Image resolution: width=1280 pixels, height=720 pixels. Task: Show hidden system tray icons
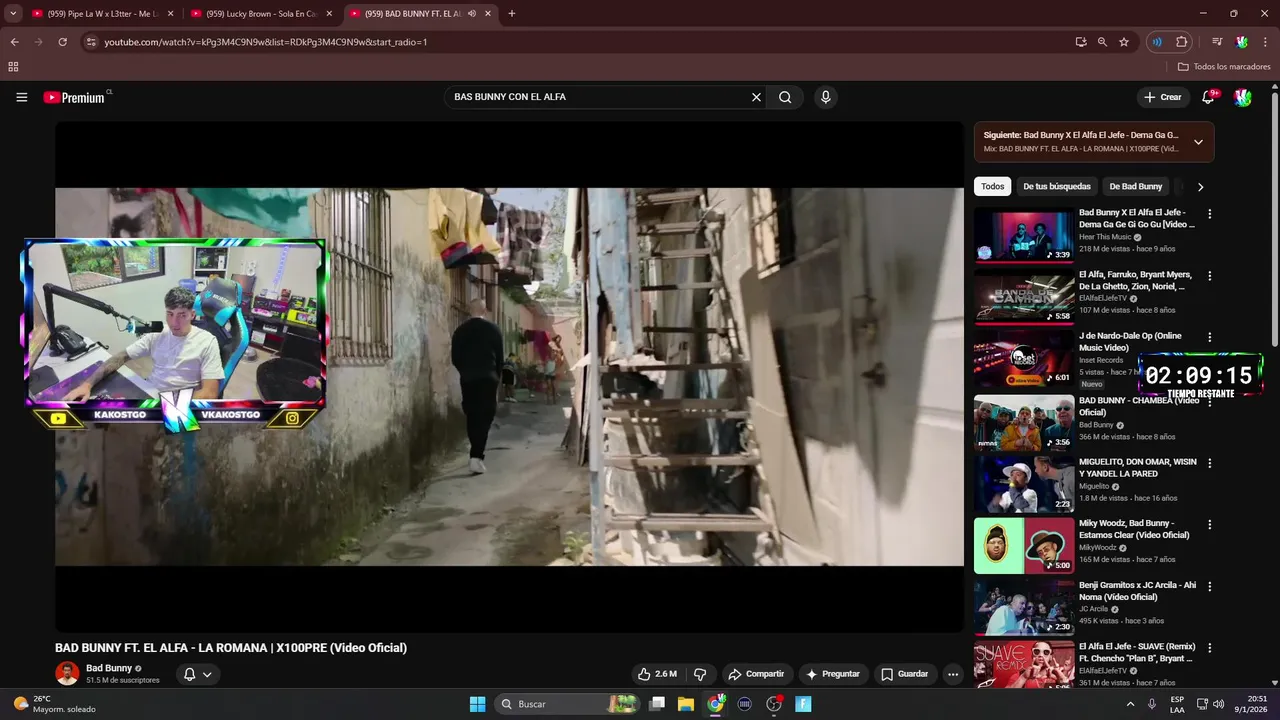pos(1131,704)
